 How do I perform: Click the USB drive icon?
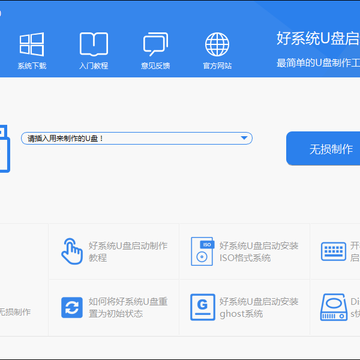5,149
